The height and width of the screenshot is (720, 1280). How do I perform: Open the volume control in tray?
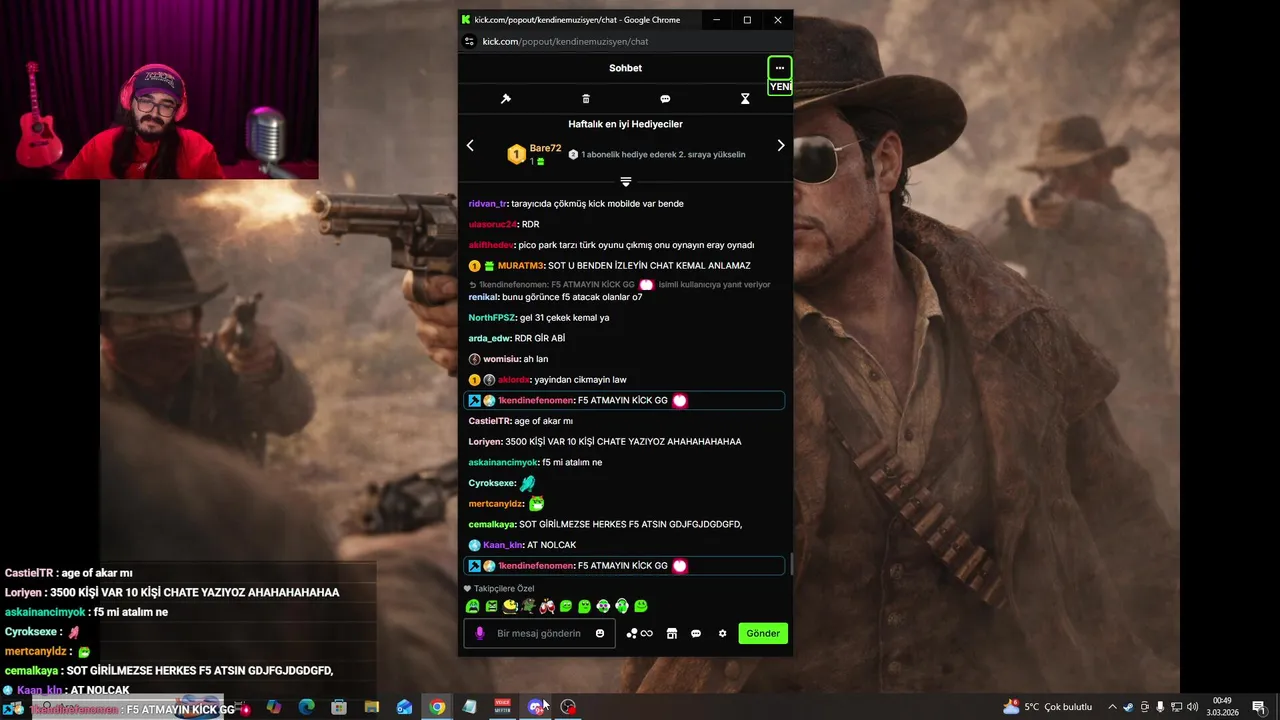click(x=1193, y=707)
